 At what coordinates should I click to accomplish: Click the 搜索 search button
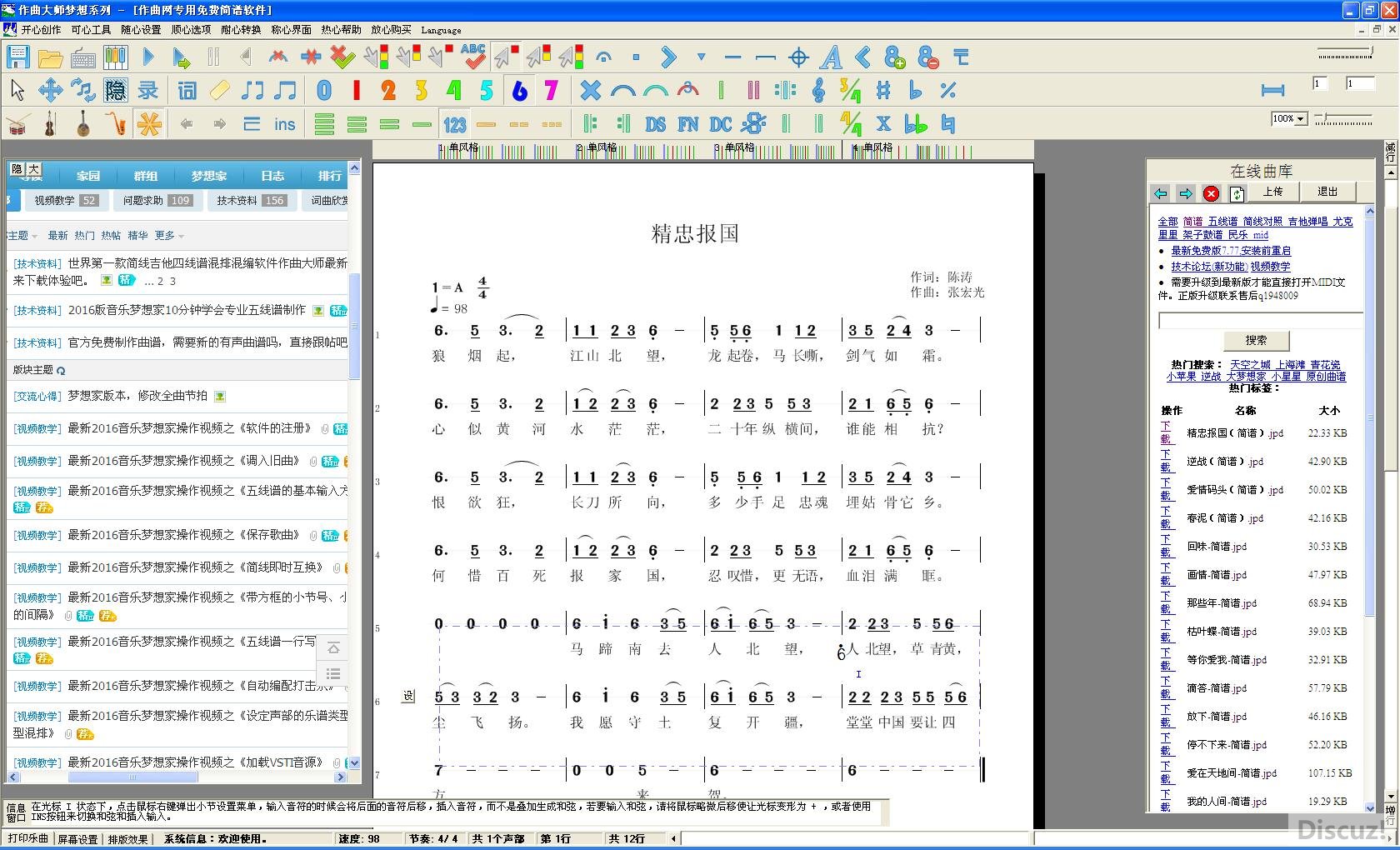(1256, 340)
